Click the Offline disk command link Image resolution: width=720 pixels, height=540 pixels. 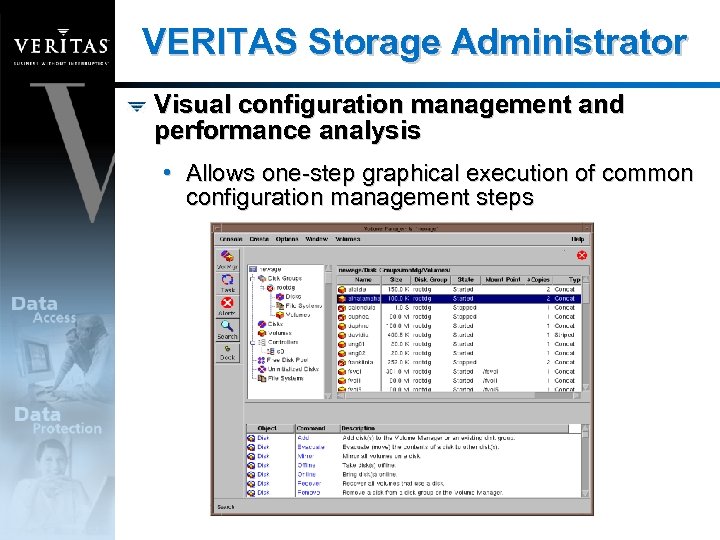click(307, 466)
